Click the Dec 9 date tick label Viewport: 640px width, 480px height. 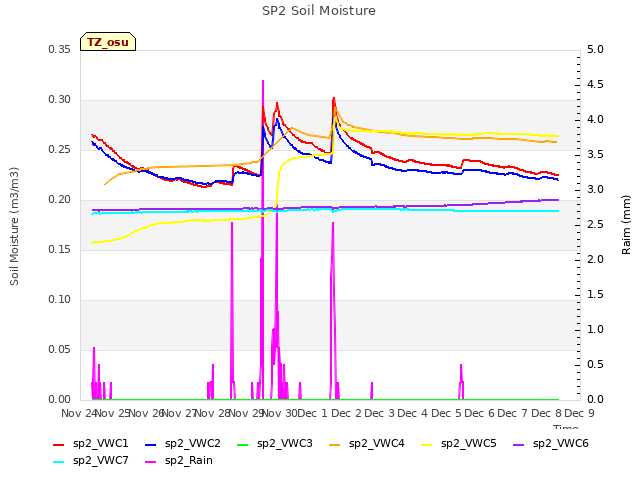[580, 413]
